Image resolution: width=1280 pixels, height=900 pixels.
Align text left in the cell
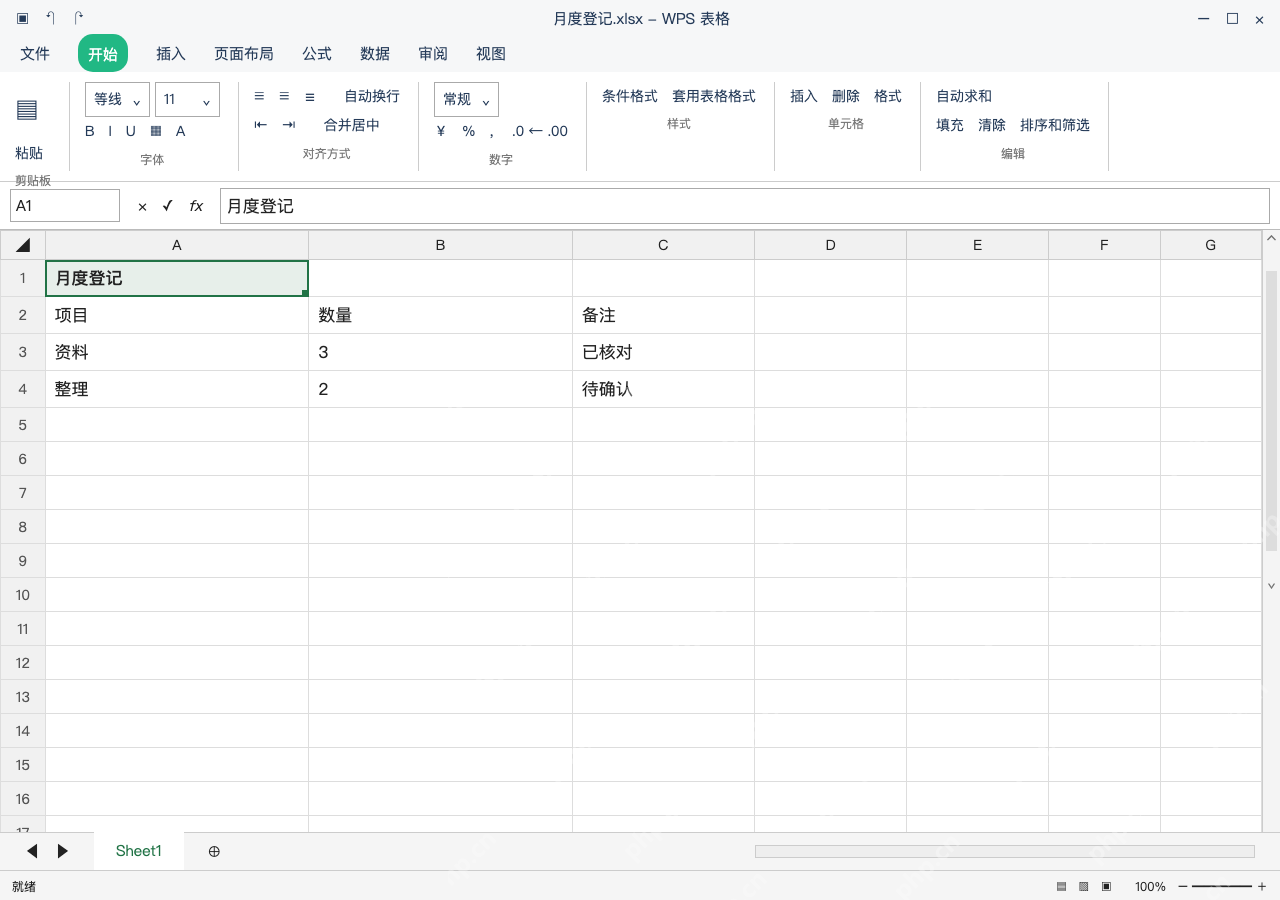coord(259,96)
